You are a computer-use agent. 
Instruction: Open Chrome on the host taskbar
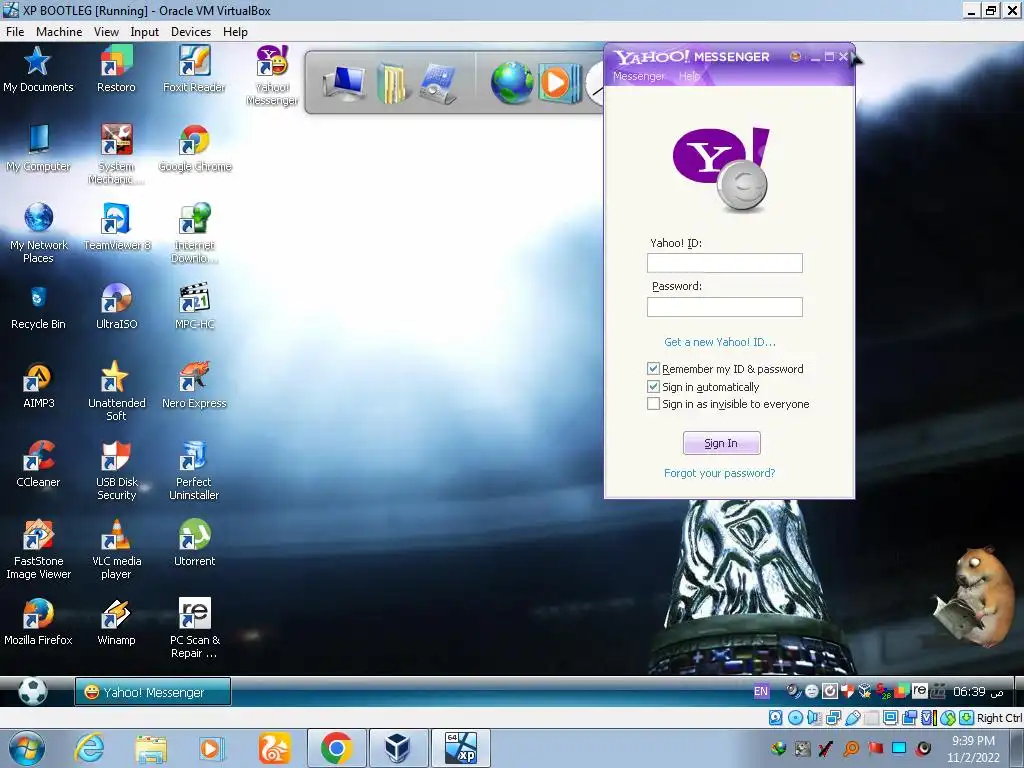click(x=336, y=748)
